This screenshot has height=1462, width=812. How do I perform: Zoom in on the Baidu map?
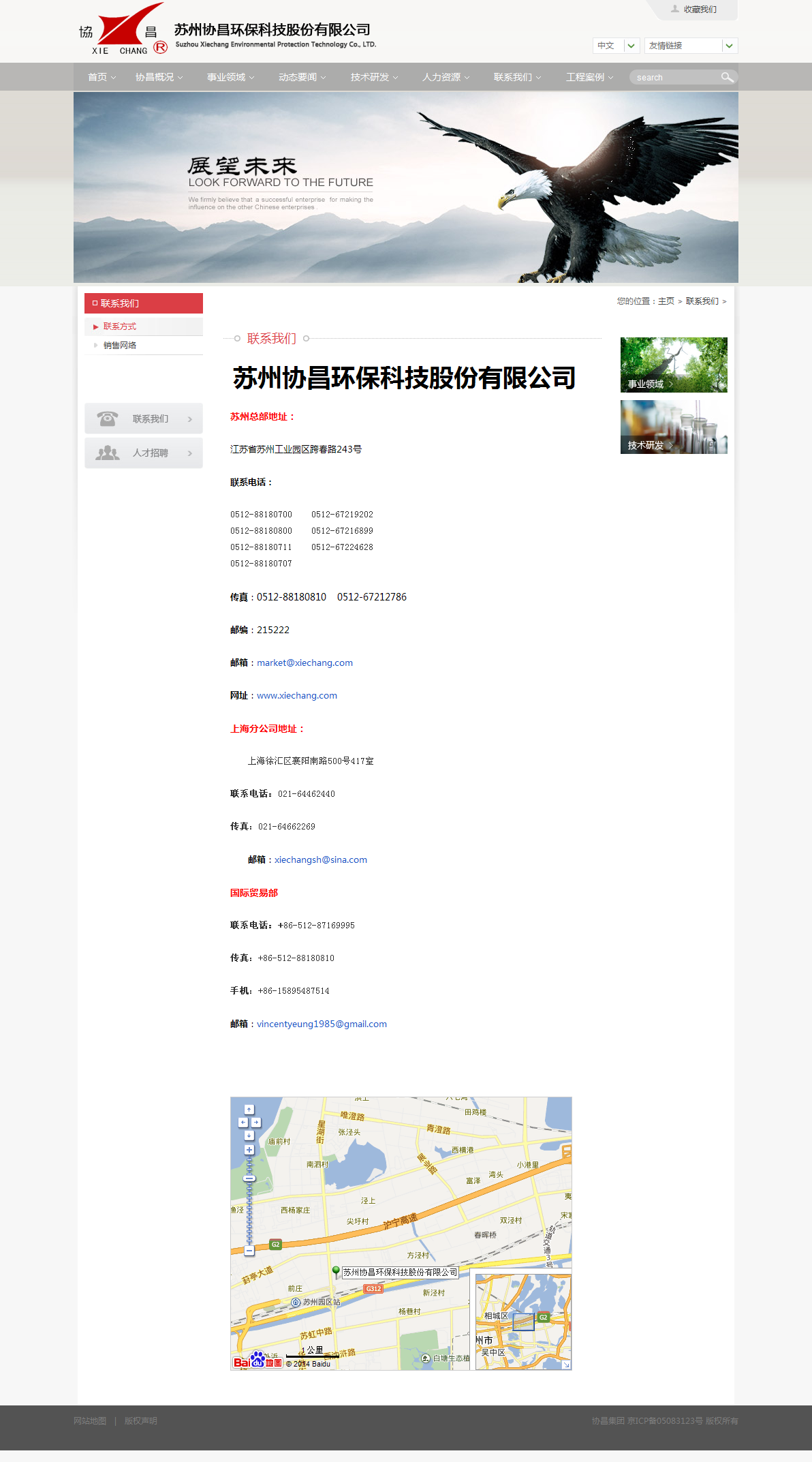coord(249,1150)
